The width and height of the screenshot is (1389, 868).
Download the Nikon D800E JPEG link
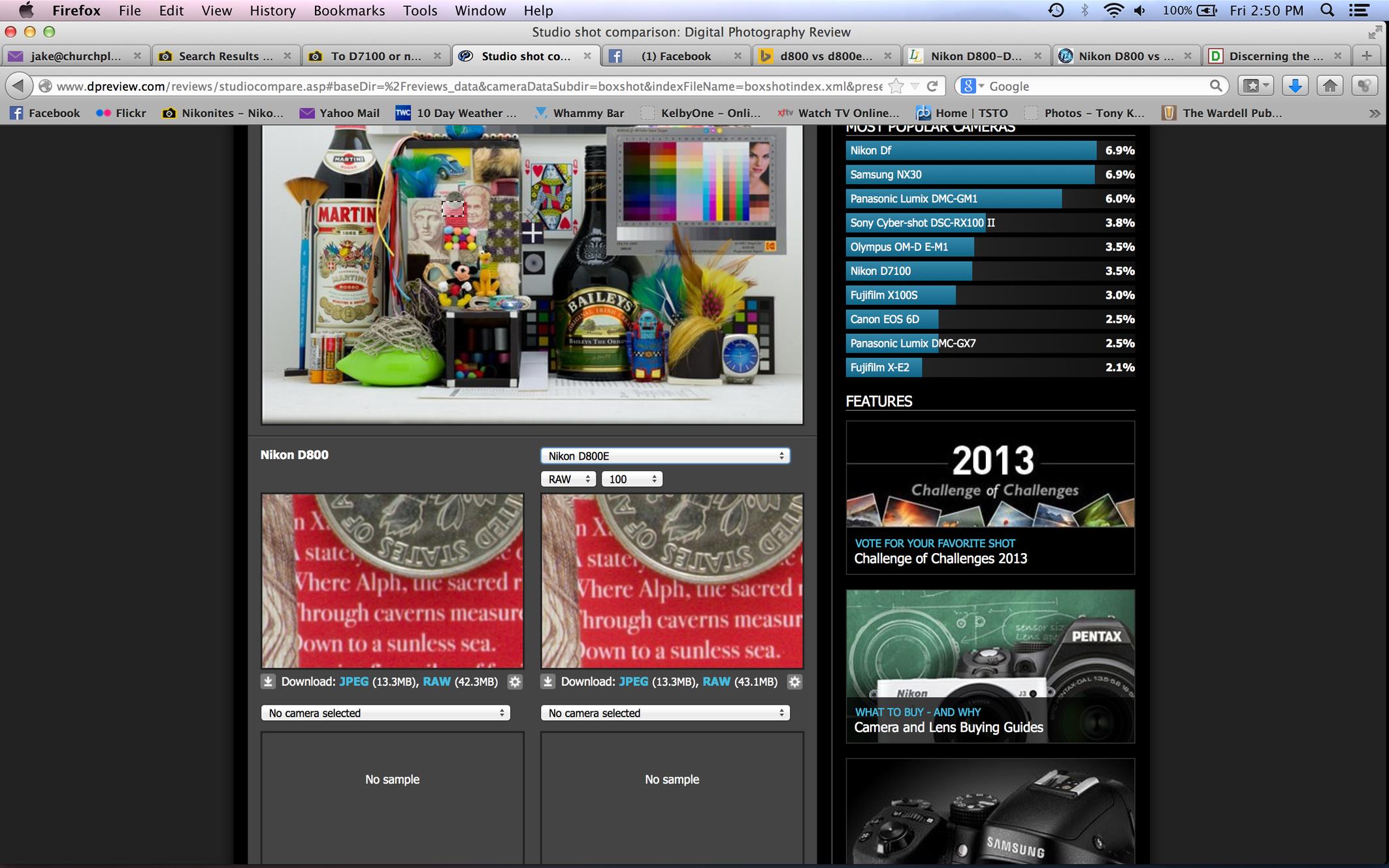point(633,682)
